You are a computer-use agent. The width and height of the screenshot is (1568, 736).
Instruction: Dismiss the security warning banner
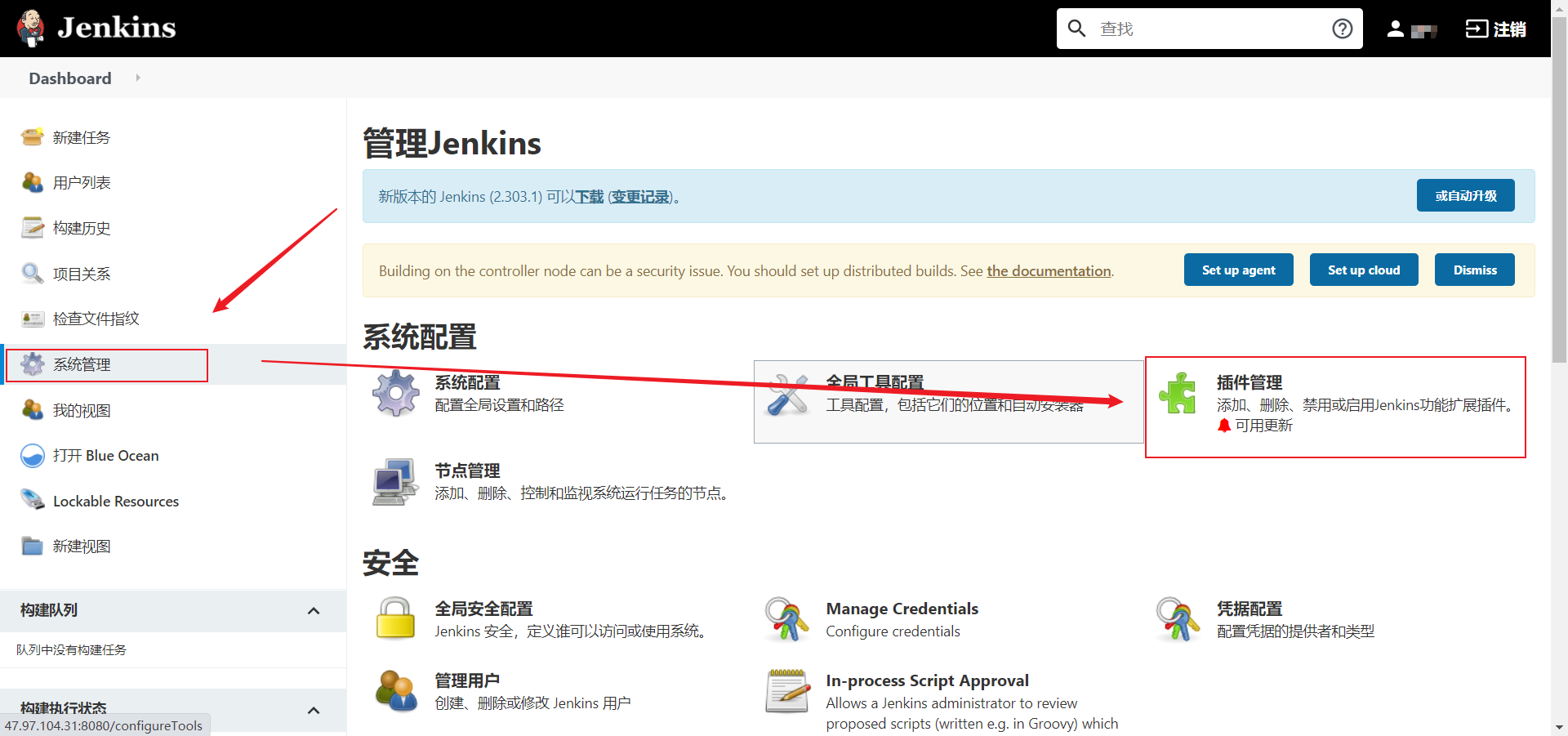pos(1474,270)
